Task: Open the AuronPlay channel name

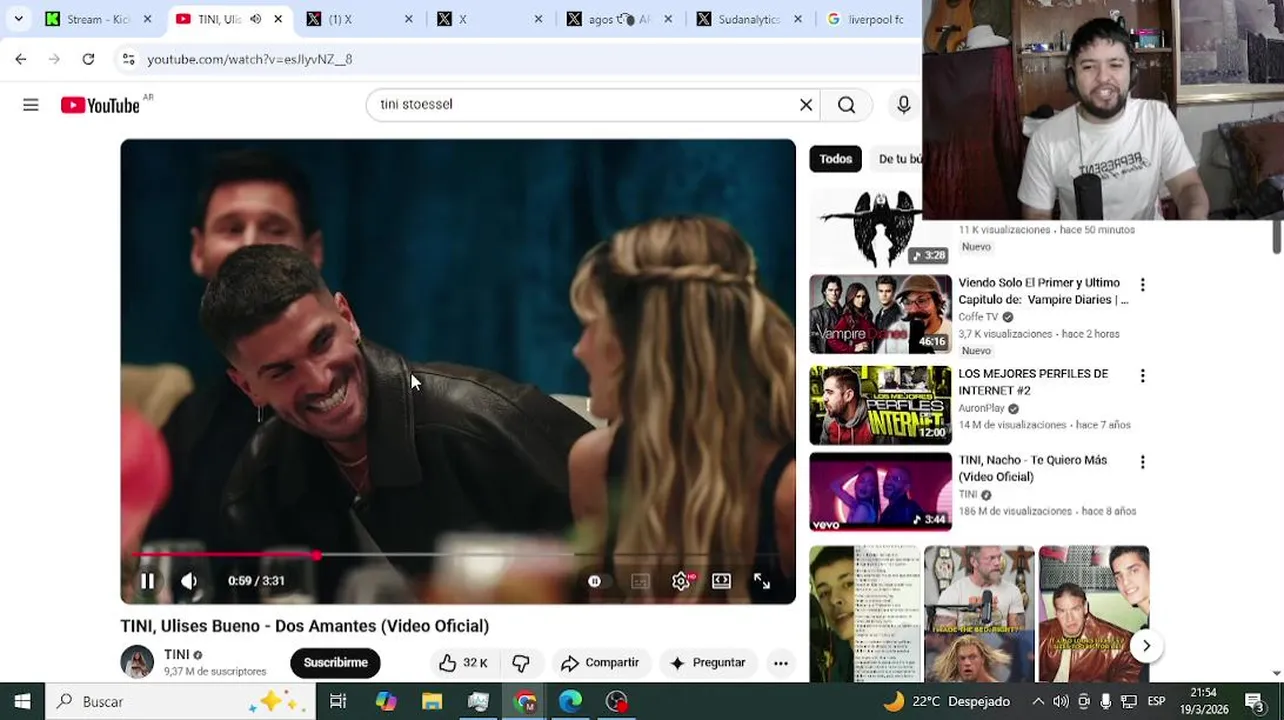Action: [x=981, y=408]
